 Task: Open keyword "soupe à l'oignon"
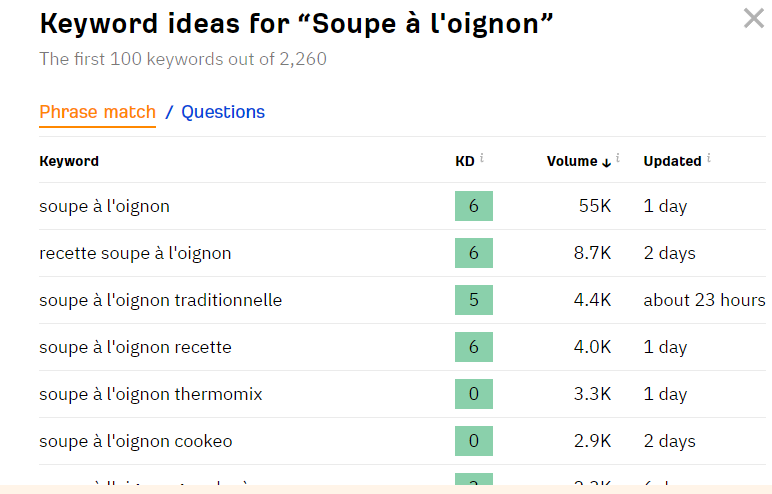tap(104, 207)
